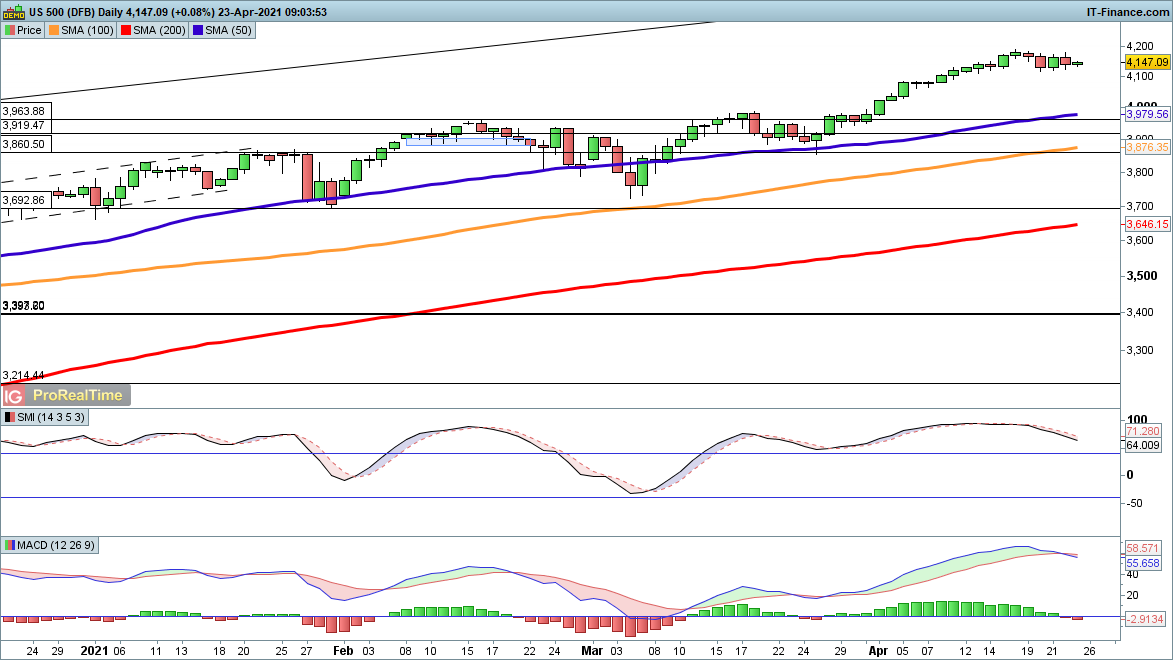The height and width of the screenshot is (660, 1173).
Task: Click the orange SMA (100) color swatch
Action: pyautogui.click(x=55, y=31)
